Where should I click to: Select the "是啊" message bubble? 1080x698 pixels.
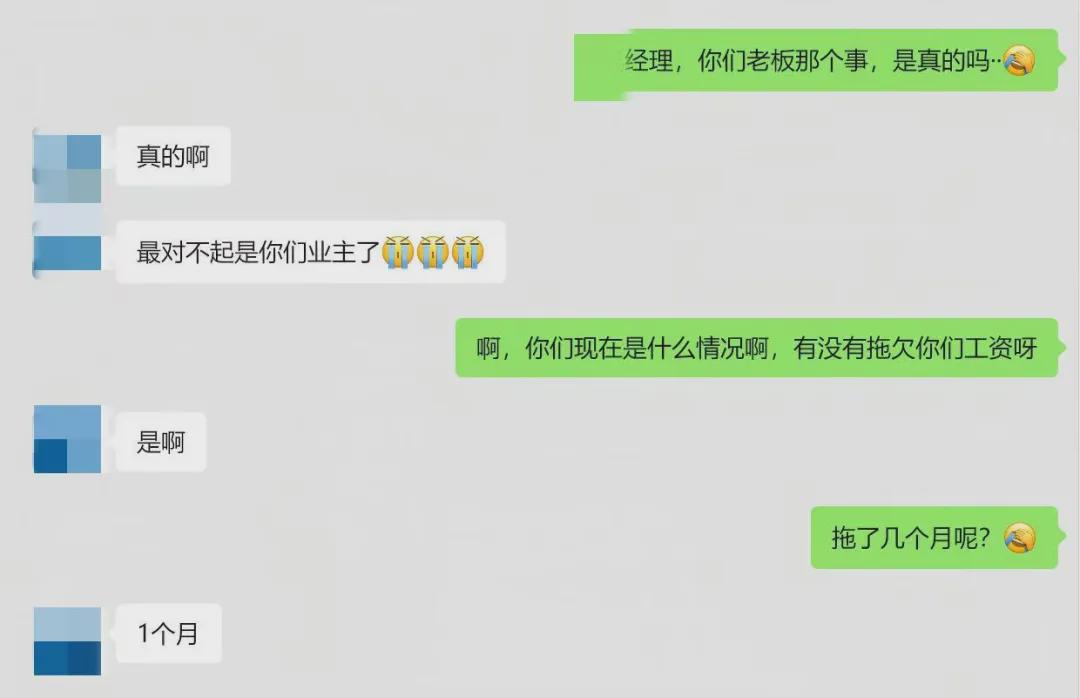[x=160, y=442]
